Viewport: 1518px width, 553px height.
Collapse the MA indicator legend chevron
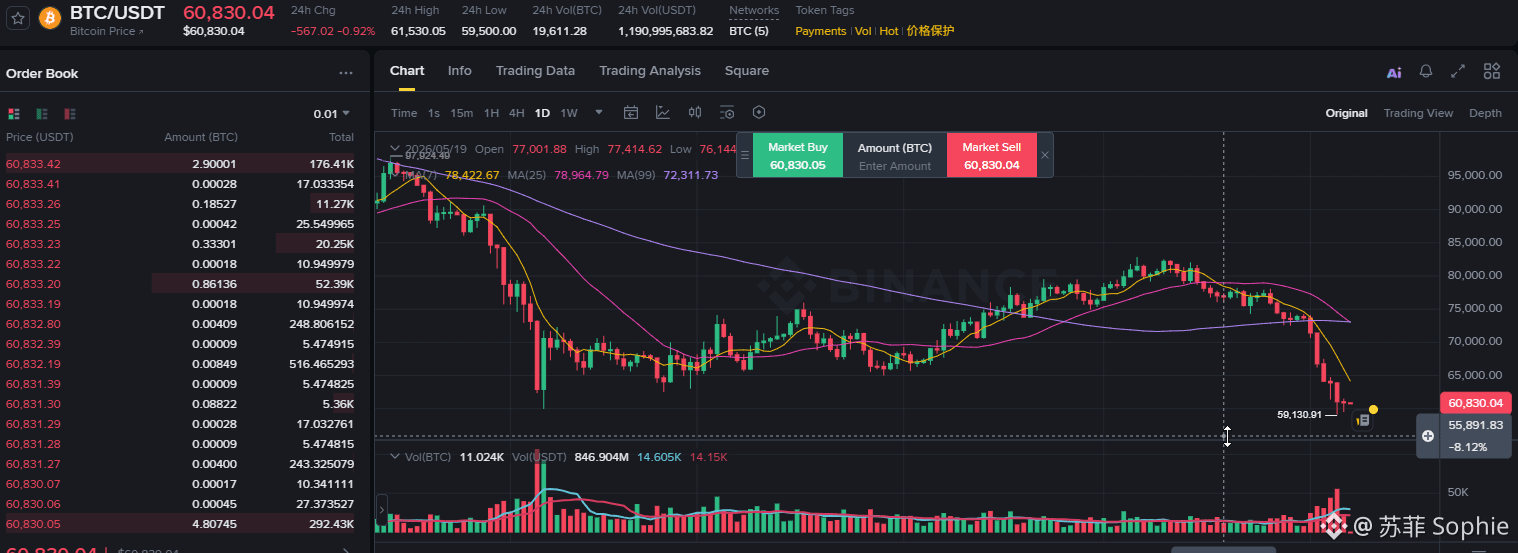point(395,175)
